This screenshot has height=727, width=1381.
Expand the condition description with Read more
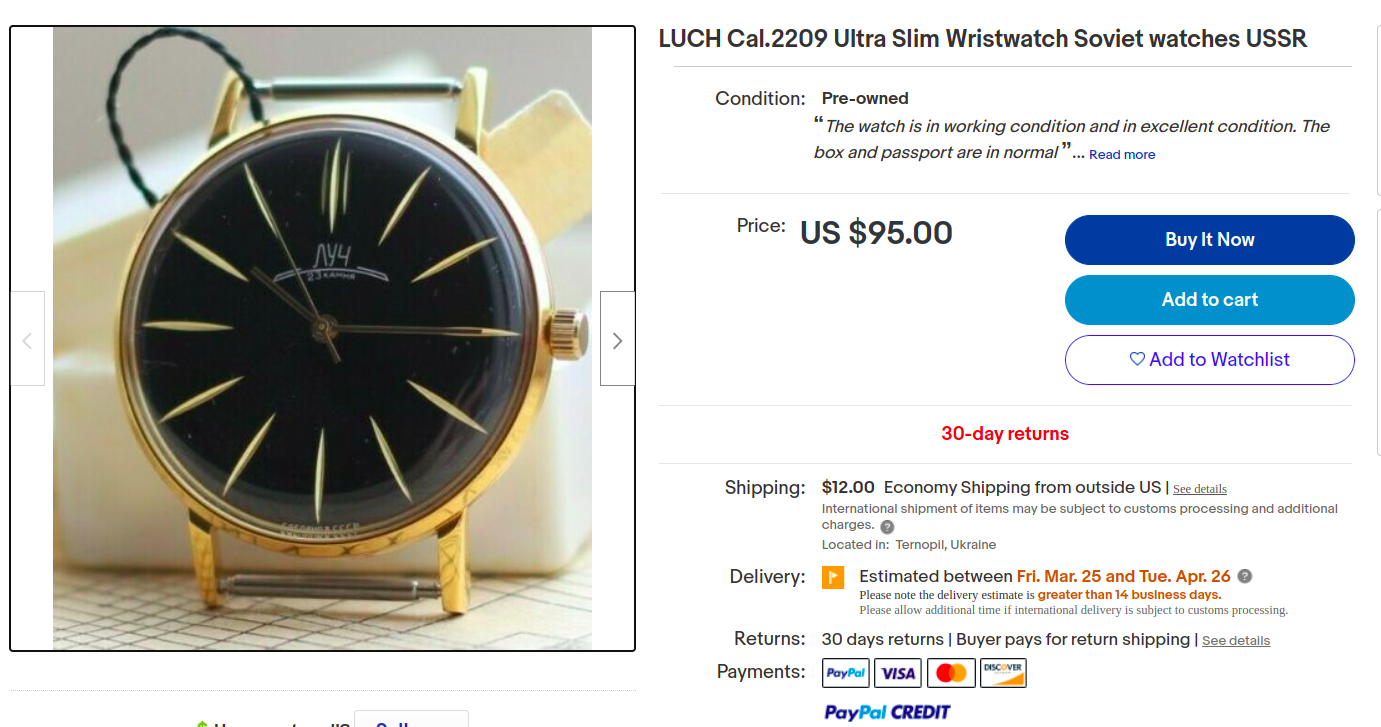1122,155
